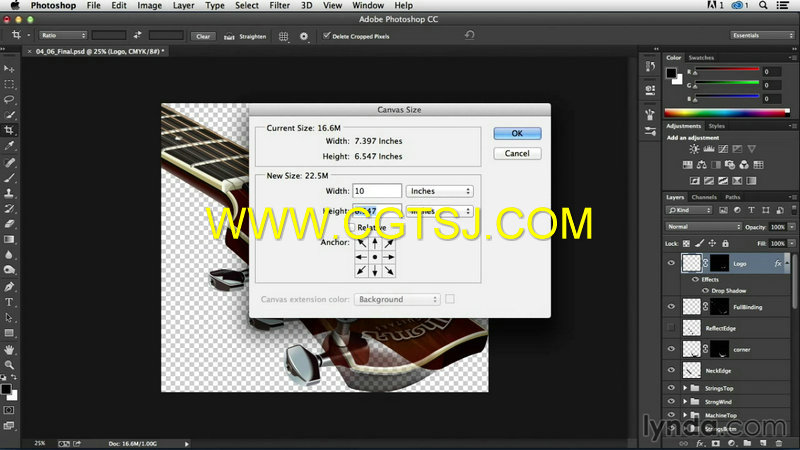Screen dimensions: 800x450
Task: Open the crop Ratio preset dropdown
Action: click(63, 35)
